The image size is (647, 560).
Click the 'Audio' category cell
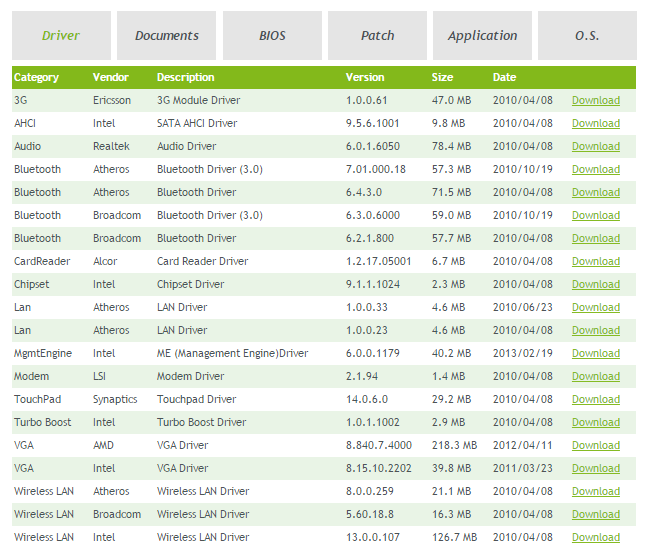pyautogui.click(x=27, y=146)
